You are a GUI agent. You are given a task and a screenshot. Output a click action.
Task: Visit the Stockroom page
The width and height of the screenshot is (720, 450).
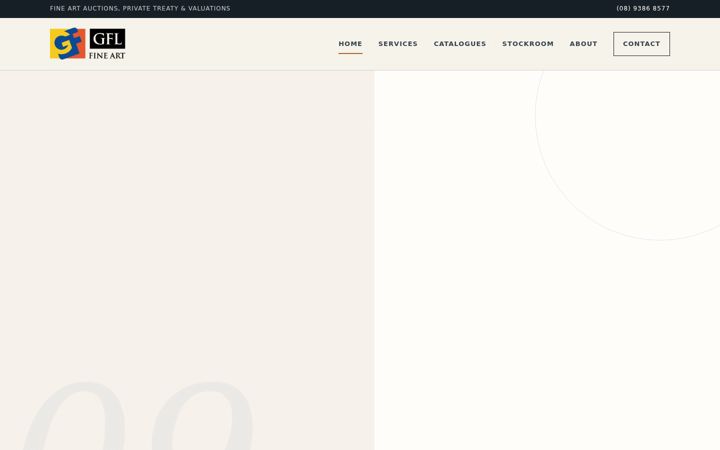(528, 44)
